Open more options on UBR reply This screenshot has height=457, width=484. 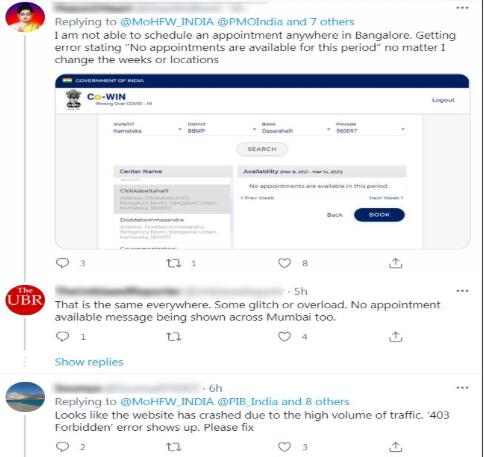pos(462,291)
